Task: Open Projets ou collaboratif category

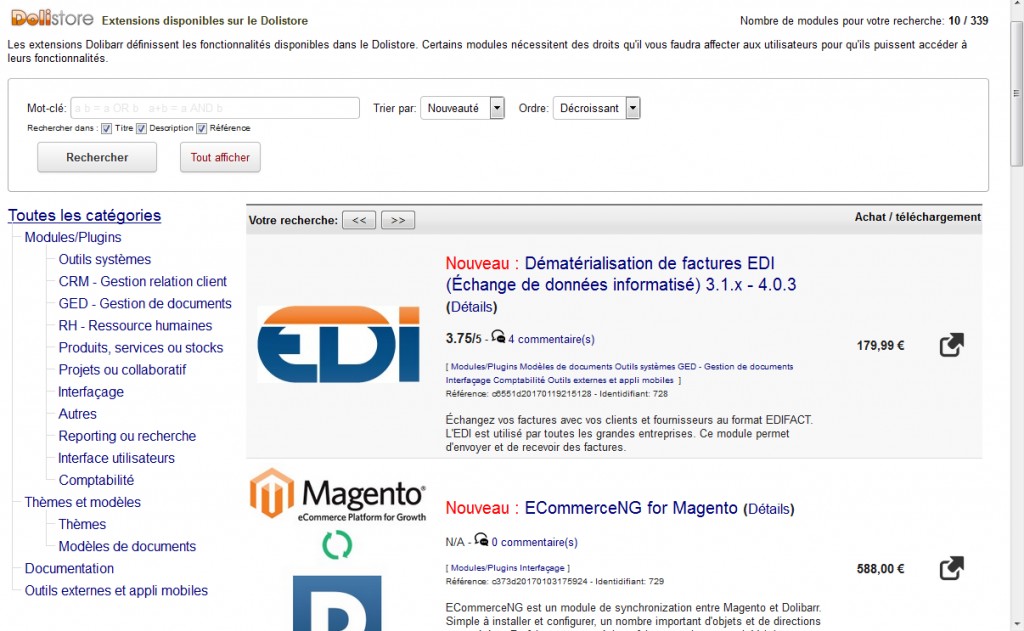Action: click(x=122, y=370)
